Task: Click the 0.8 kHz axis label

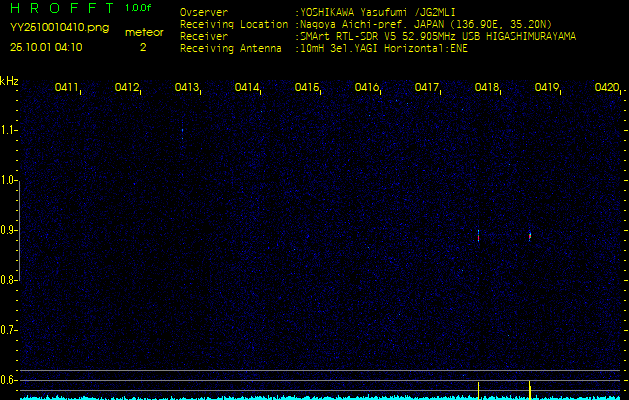Action: click(x=7, y=280)
